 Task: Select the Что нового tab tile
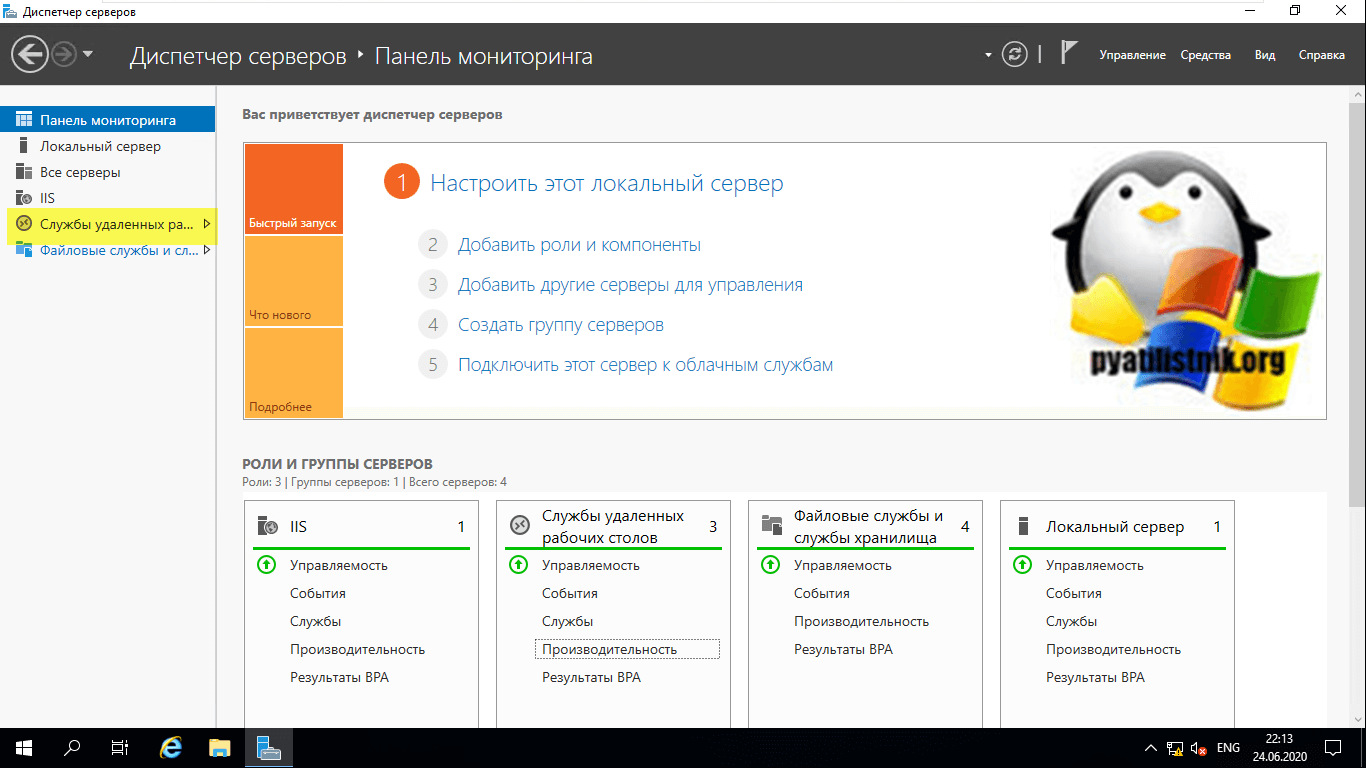pyautogui.click(x=293, y=281)
